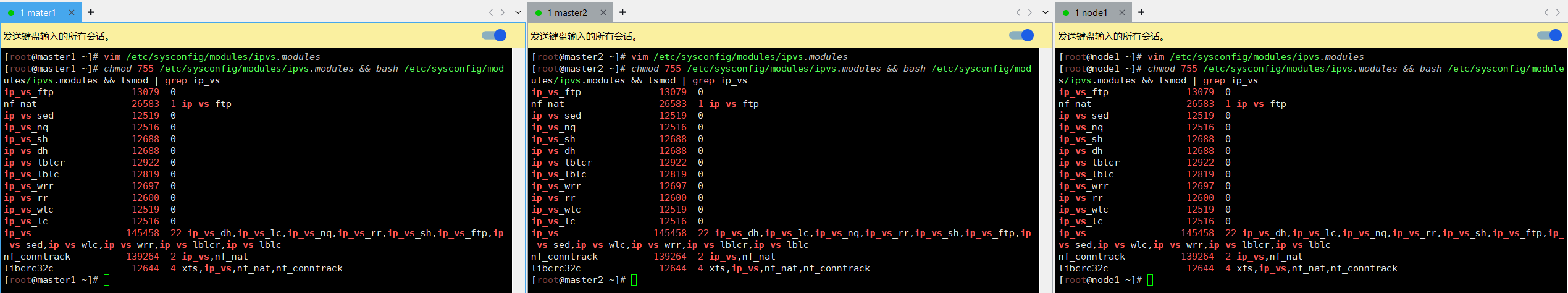
Task: Add new tab beside node1
Action: tap(1141, 12)
